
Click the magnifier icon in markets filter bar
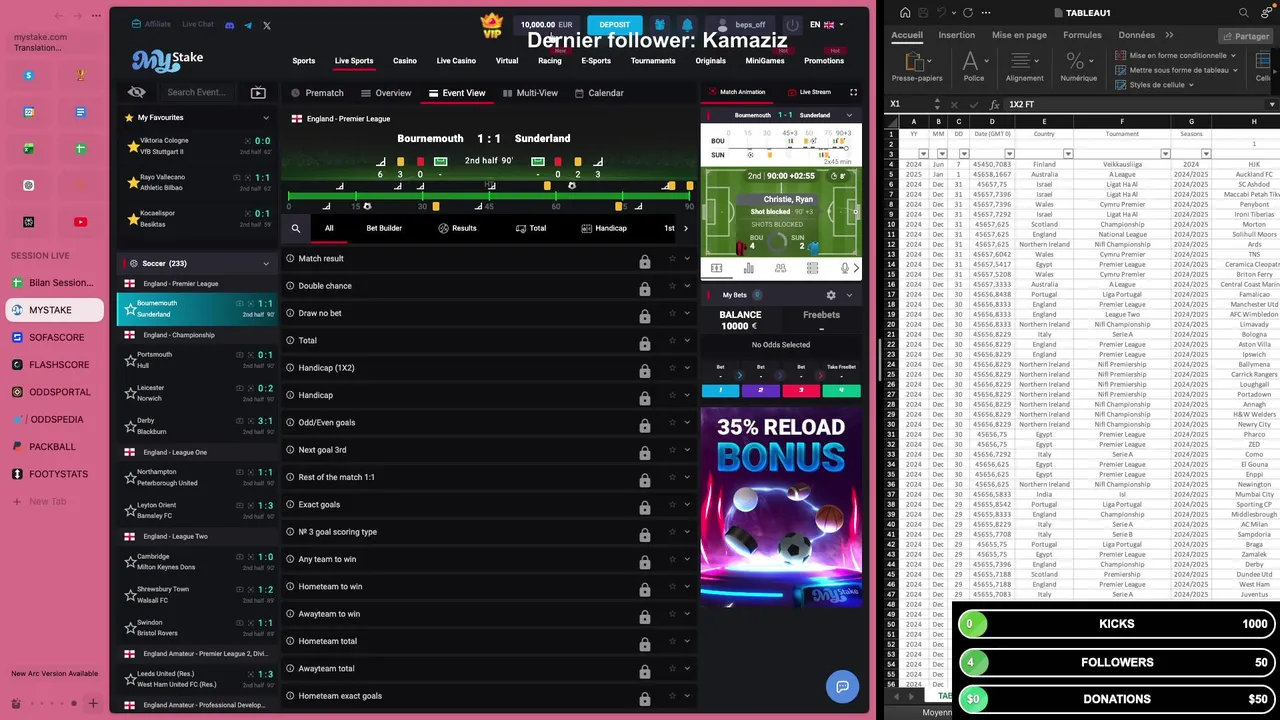pos(296,228)
